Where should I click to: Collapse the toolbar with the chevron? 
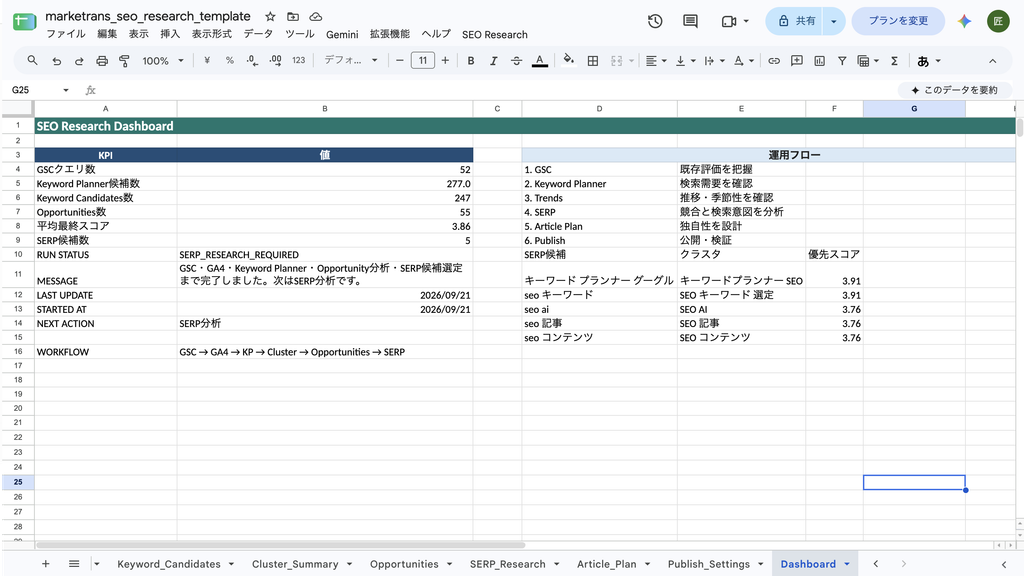pos(993,61)
